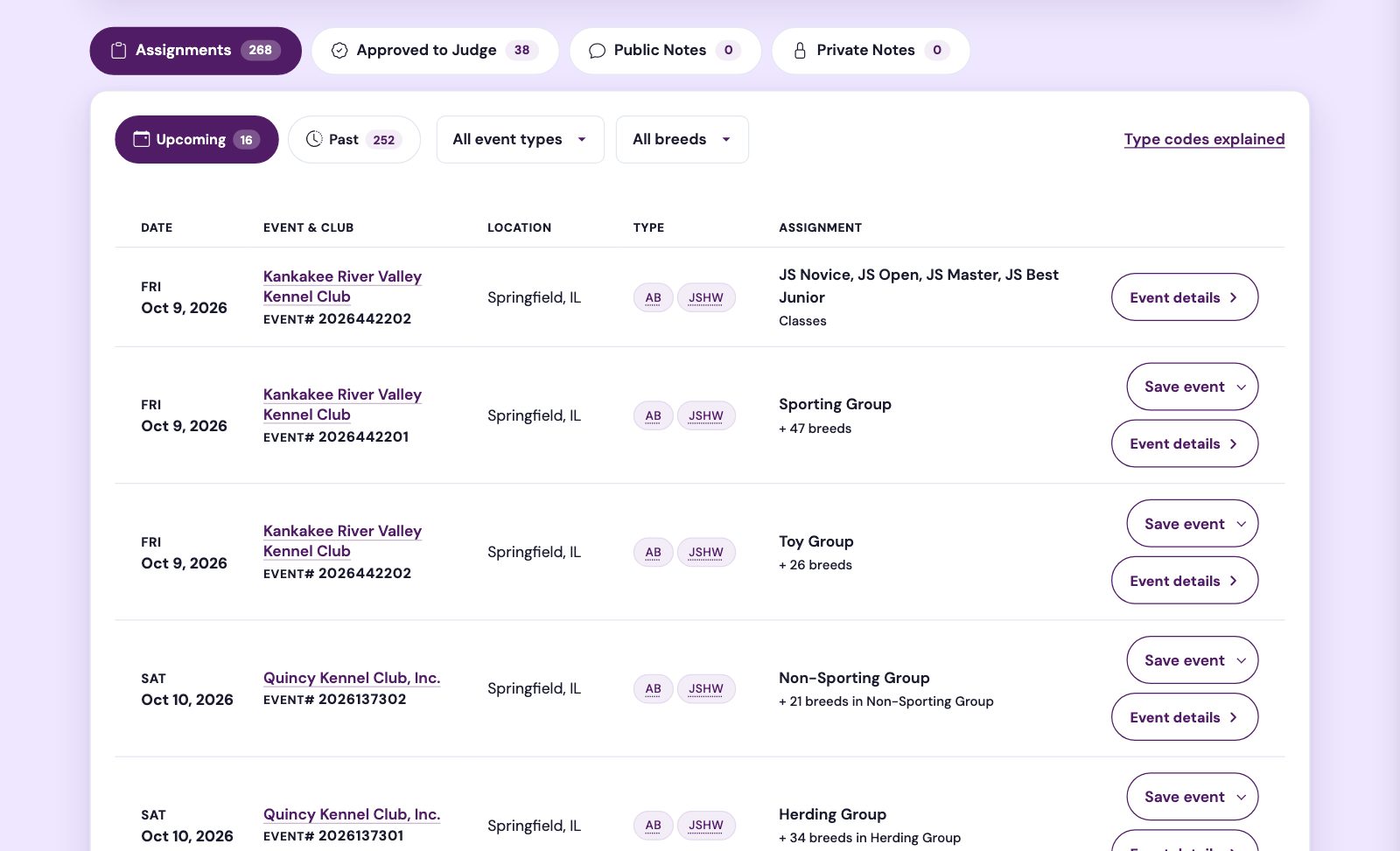Screen dimensions: 1400x851
Task: Open Event details for Sporting Group
Action: [x=1185, y=443]
